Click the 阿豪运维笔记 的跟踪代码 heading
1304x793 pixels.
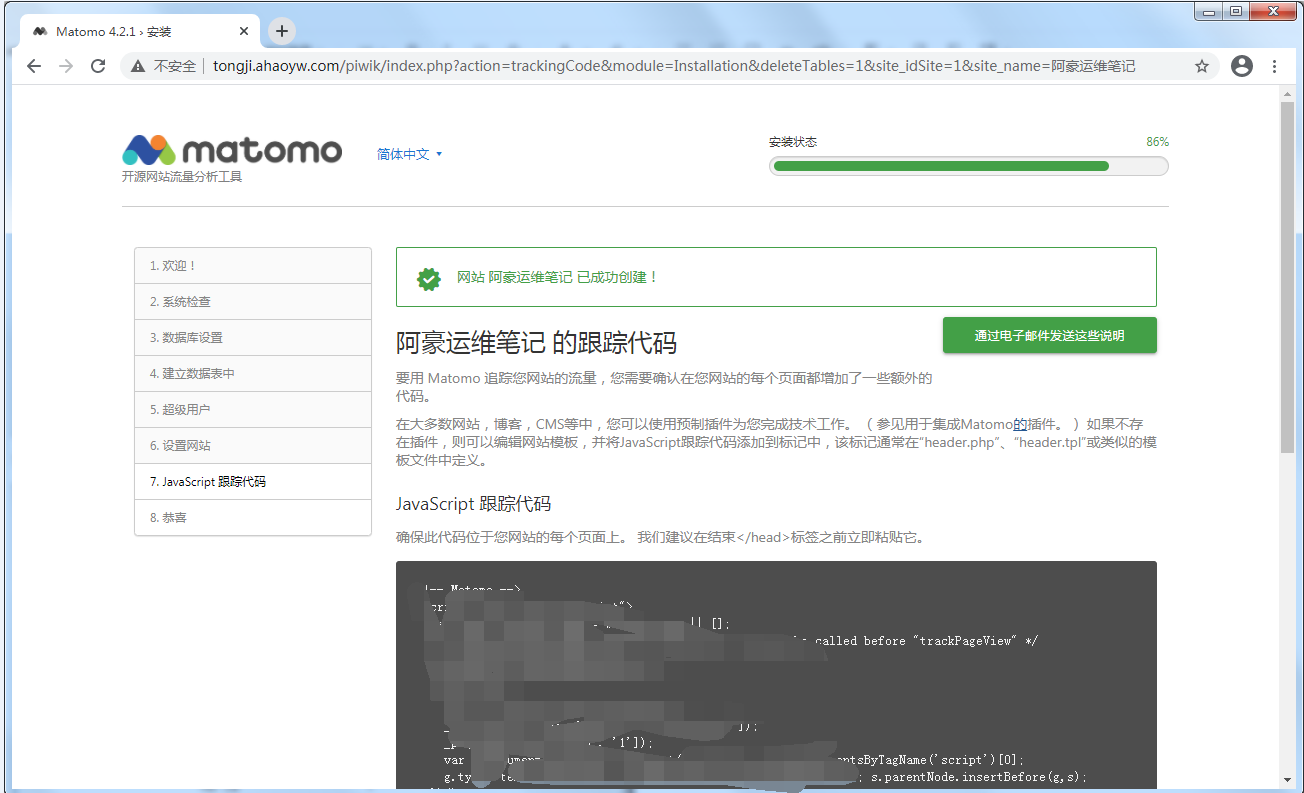[x=536, y=343]
